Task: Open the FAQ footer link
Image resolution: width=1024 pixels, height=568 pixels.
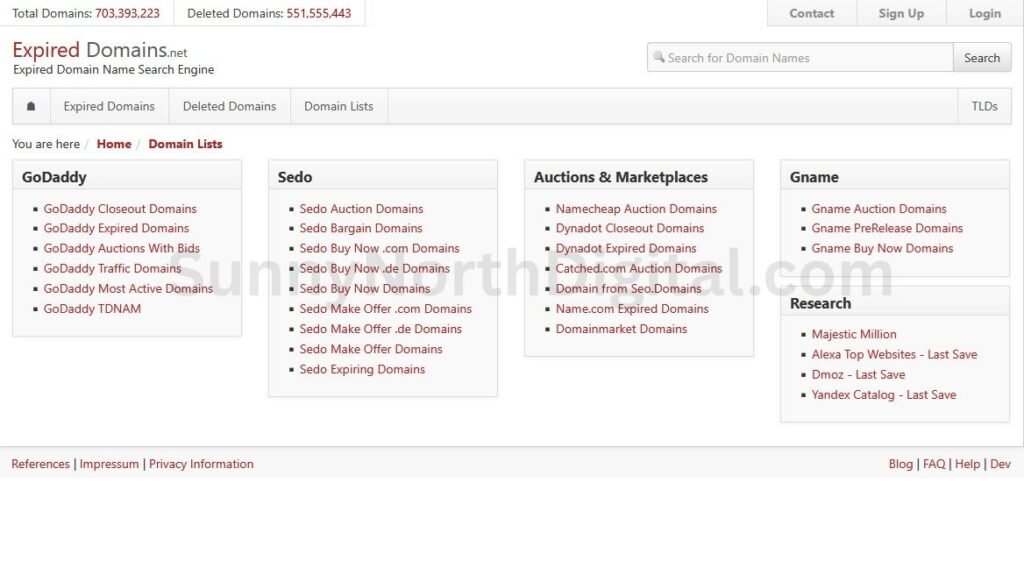Action: [x=934, y=464]
